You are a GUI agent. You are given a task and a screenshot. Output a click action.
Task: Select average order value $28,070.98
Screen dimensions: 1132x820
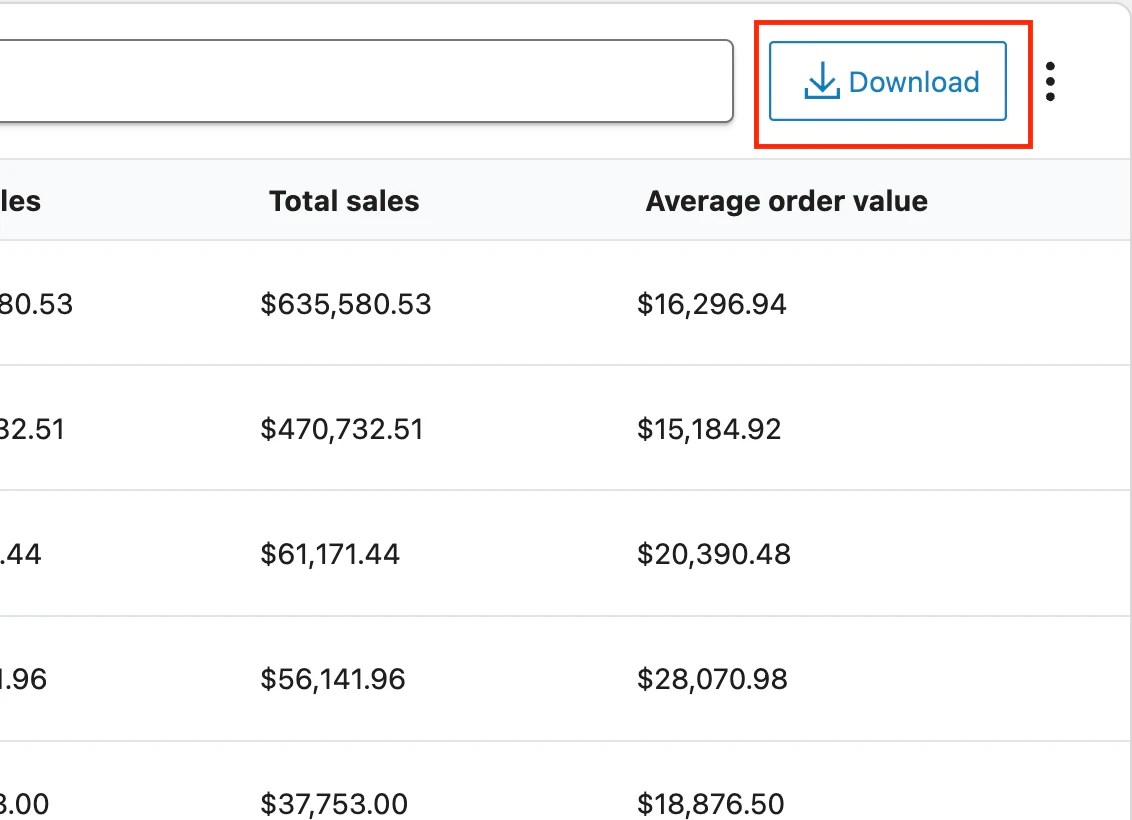[712, 679]
